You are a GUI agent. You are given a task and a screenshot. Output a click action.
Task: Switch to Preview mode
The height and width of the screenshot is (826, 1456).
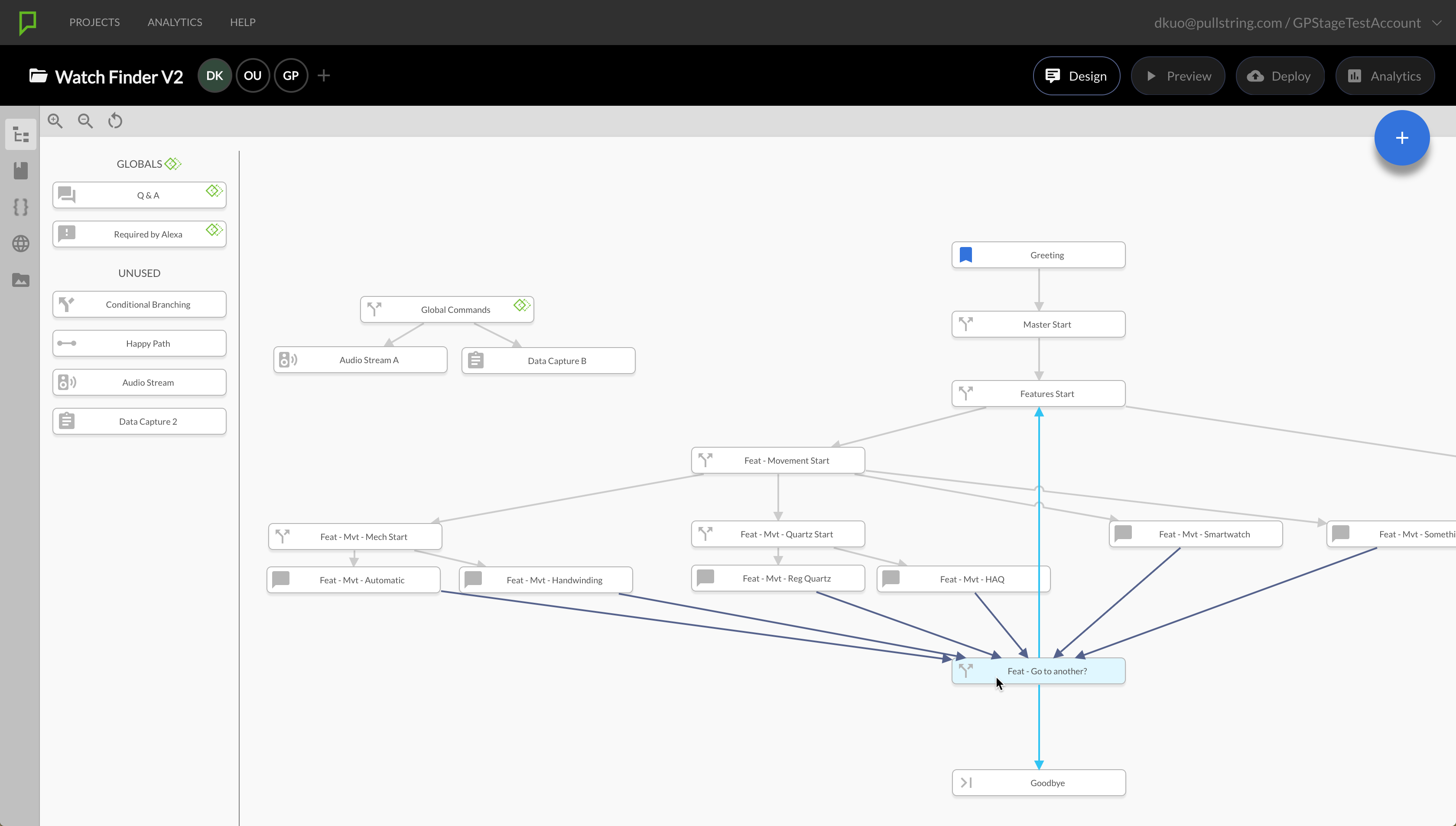(1177, 76)
